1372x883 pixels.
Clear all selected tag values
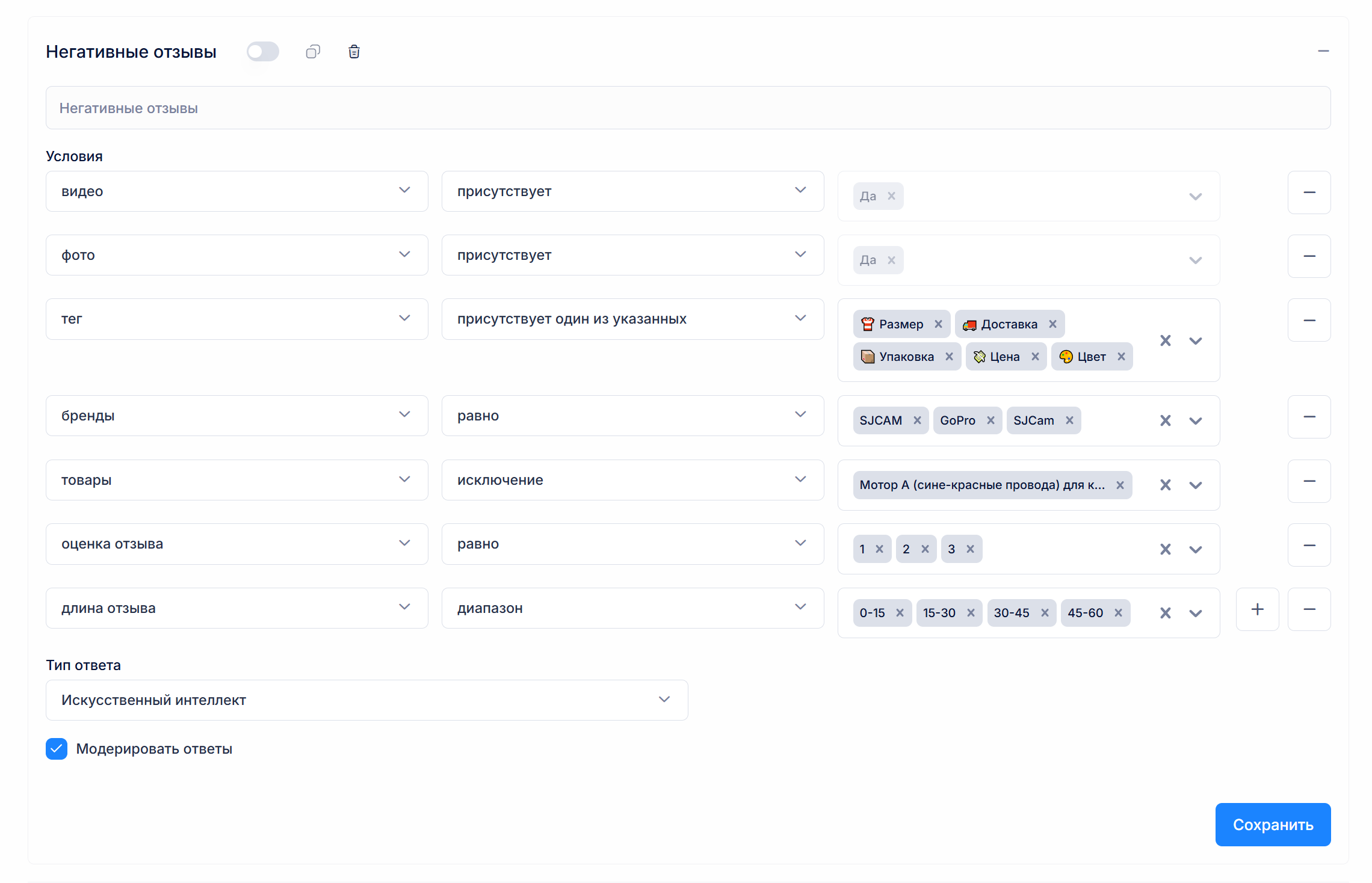point(1165,340)
